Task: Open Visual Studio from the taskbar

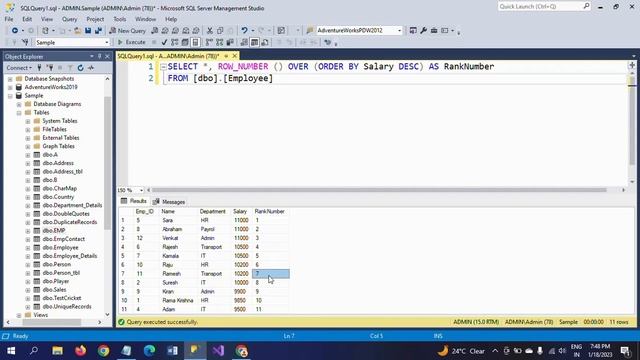Action: coord(218,351)
